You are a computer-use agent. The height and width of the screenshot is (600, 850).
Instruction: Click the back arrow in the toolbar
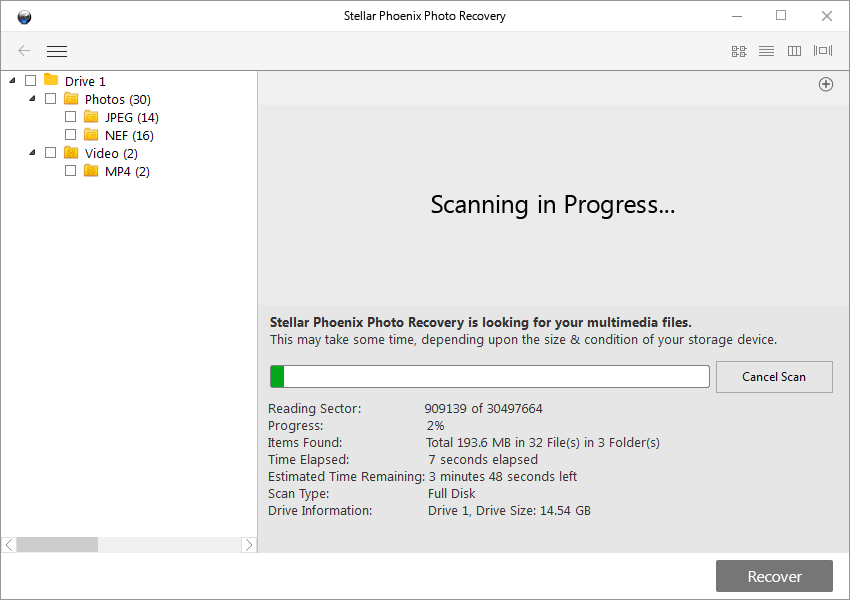pyautogui.click(x=24, y=51)
